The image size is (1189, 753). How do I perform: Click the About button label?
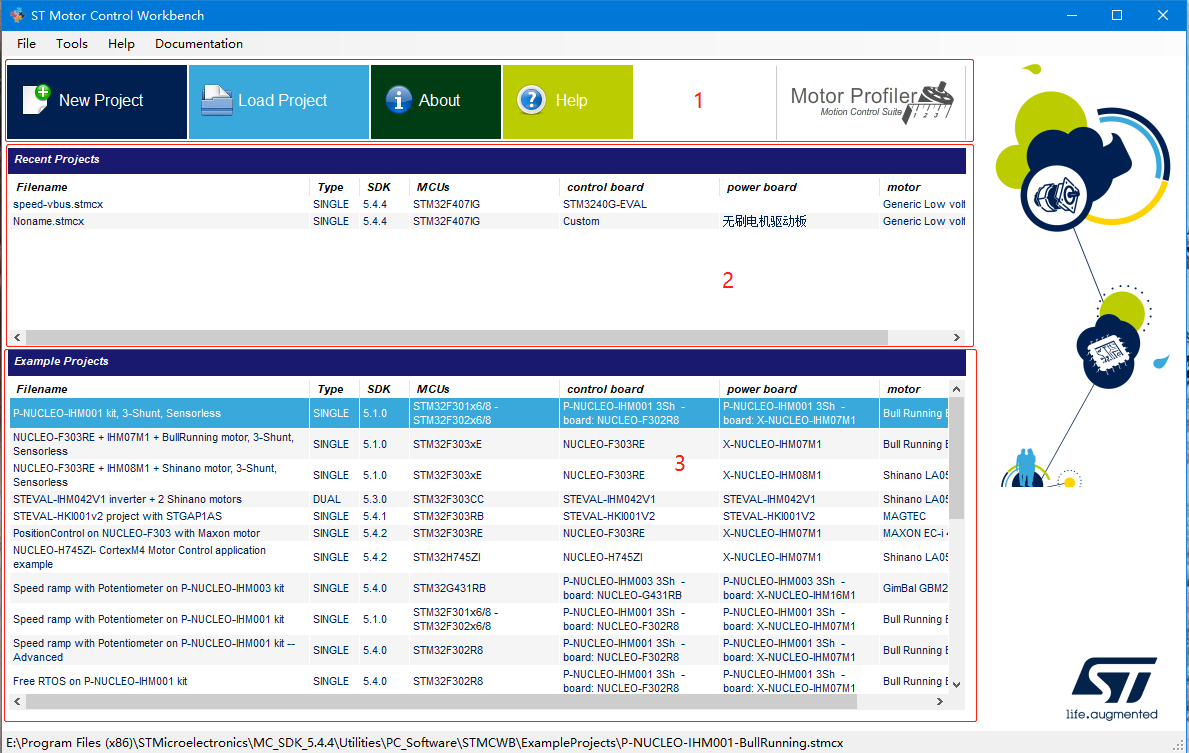pyautogui.click(x=439, y=100)
